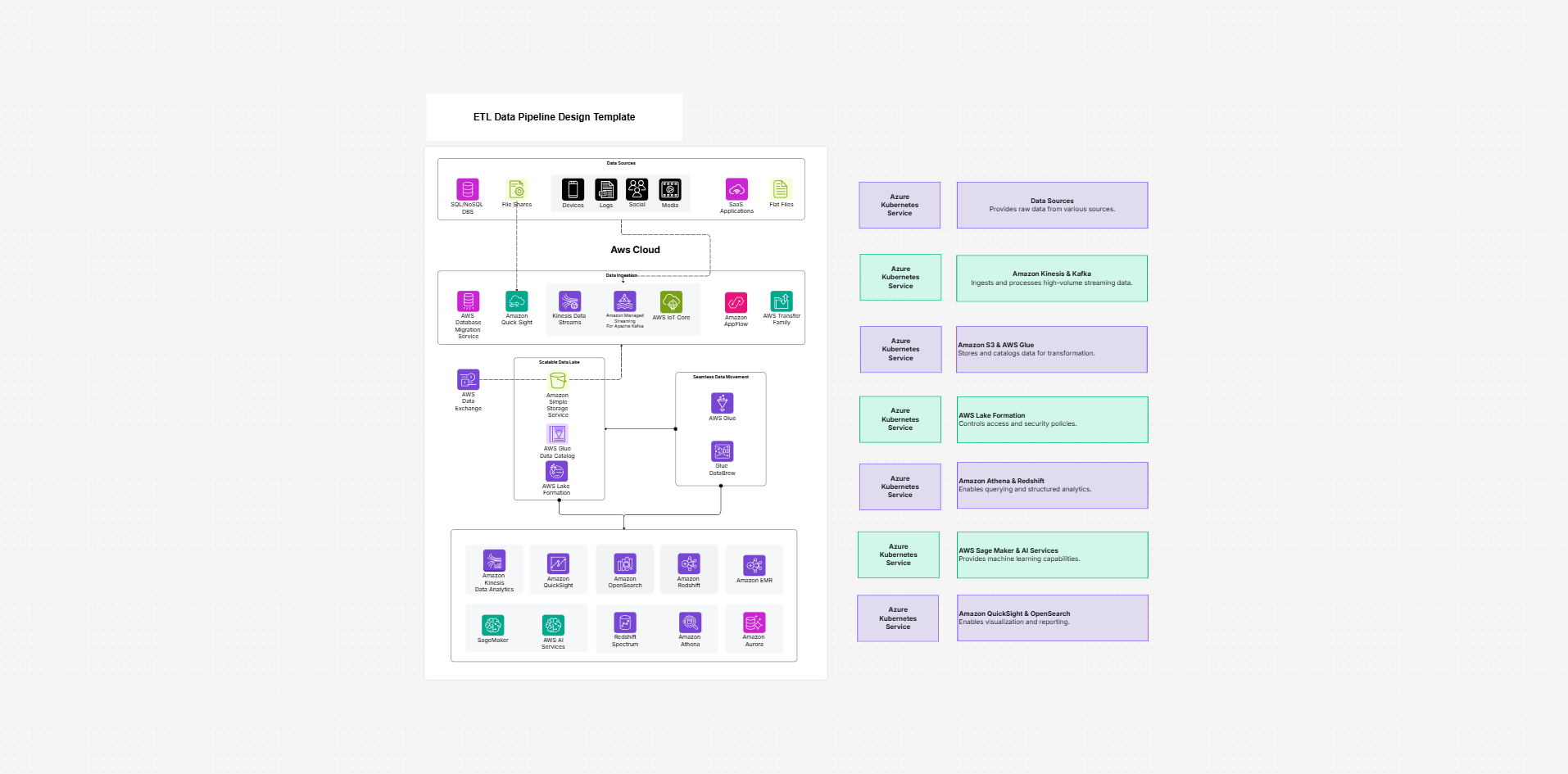Click the Media film icon

pyautogui.click(x=670, y=189)
